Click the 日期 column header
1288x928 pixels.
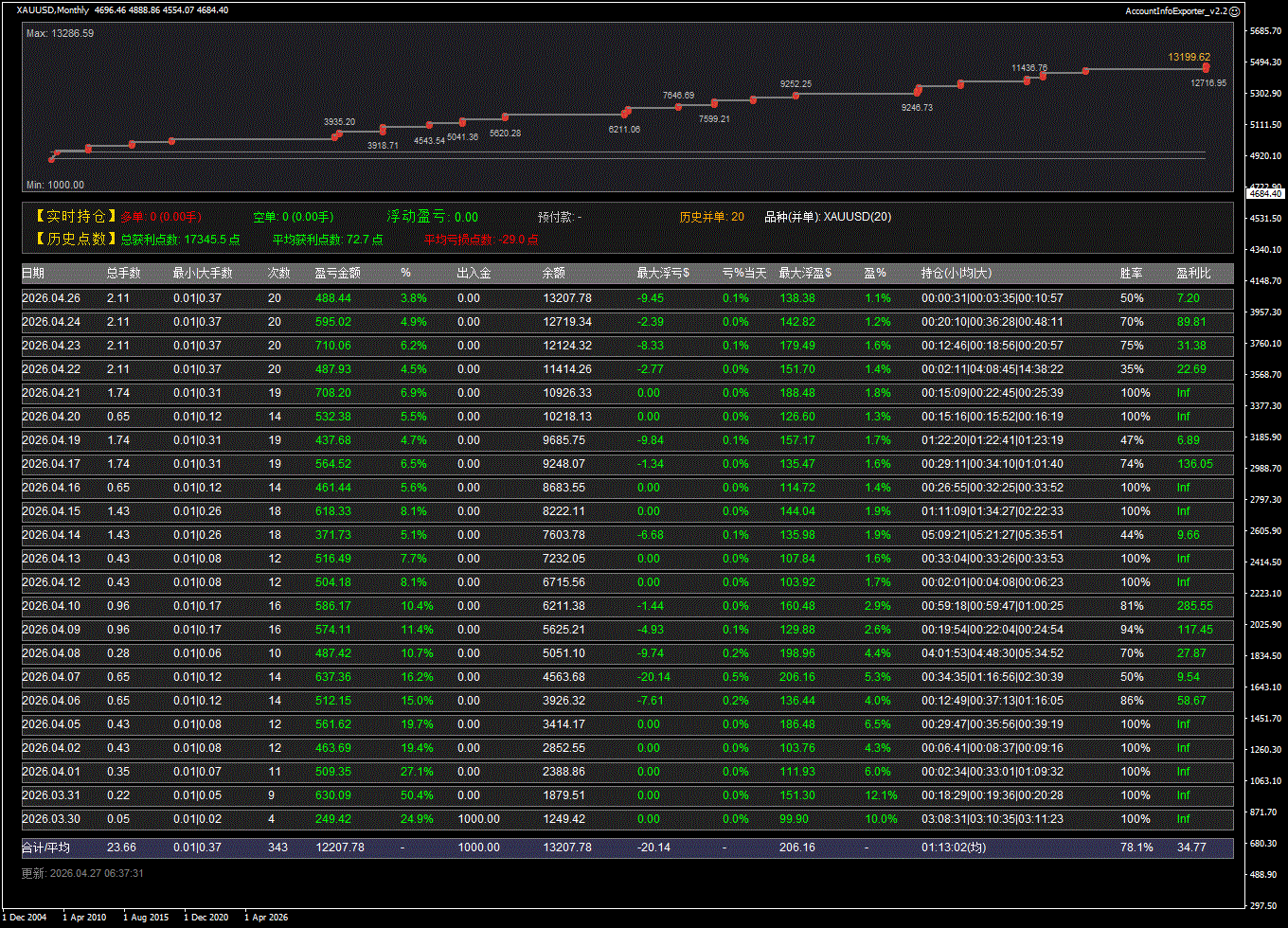pos(33,274)
